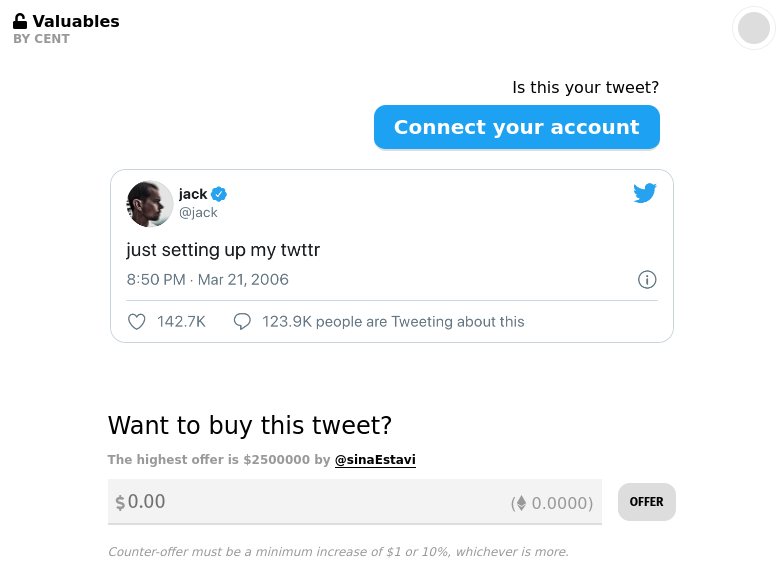This screenshot has height=579, width=776.
Task: Submit bid with the OFFER button
Action: coord(646,502)
